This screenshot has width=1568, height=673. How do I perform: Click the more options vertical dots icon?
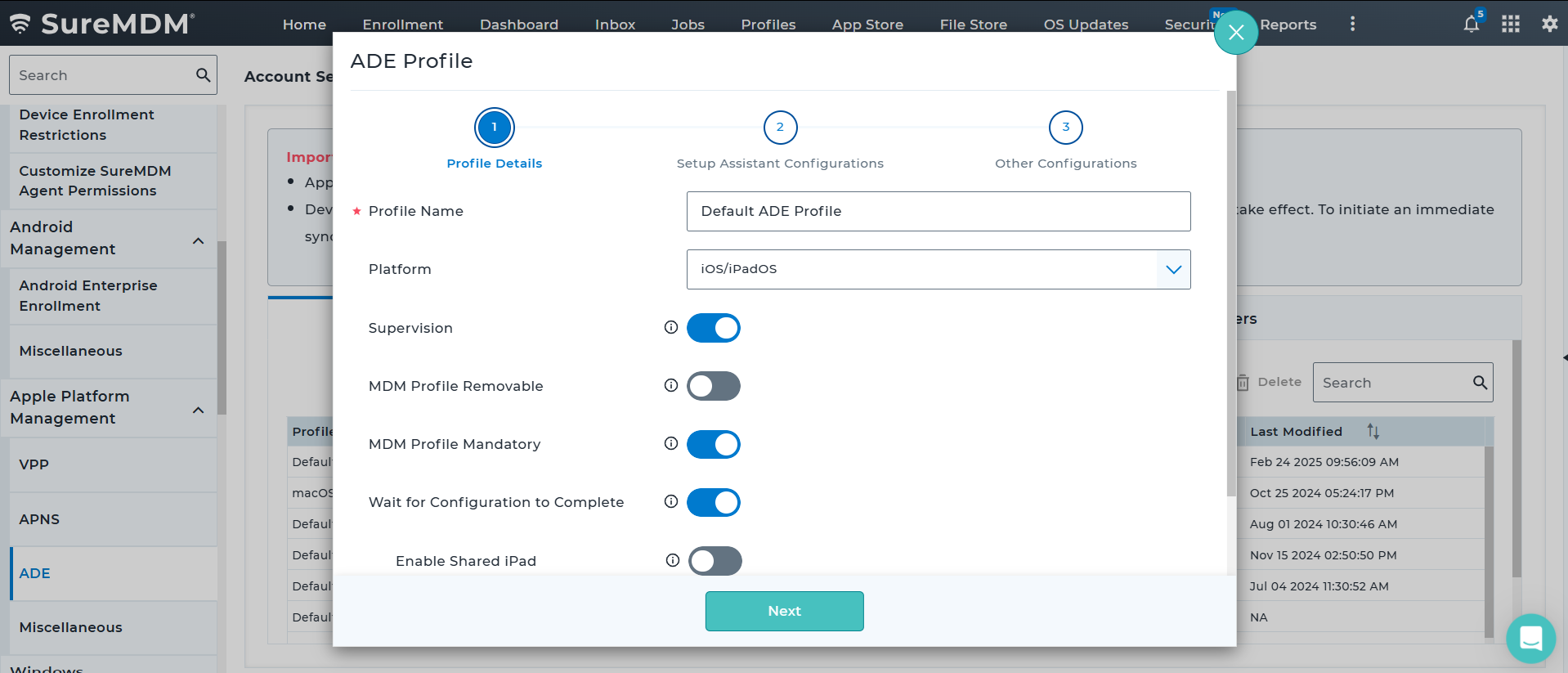click(x=1352, y=24)
